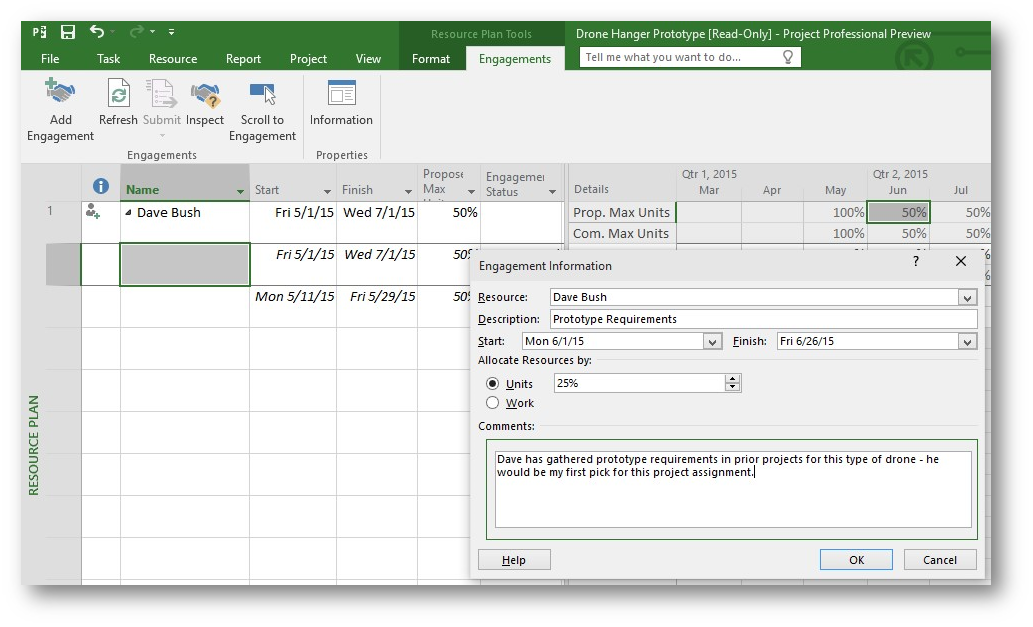Click the Name column header
The height and width of the screenshot is (627, 1033).
(184, 182)
